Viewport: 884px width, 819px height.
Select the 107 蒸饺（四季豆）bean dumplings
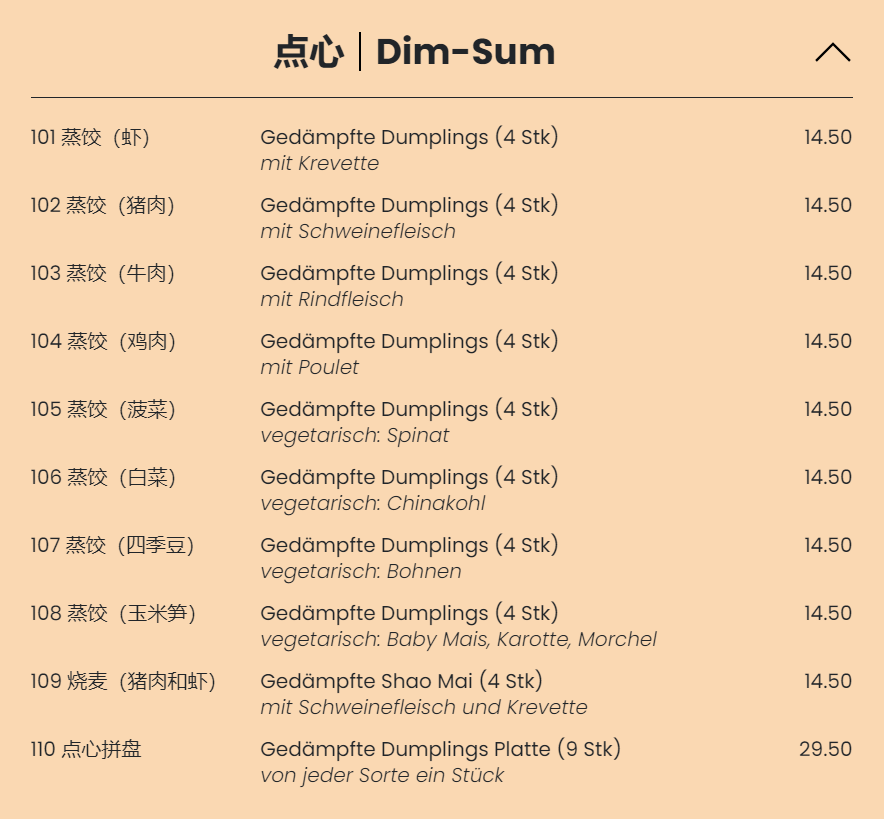tap(112, 546)
